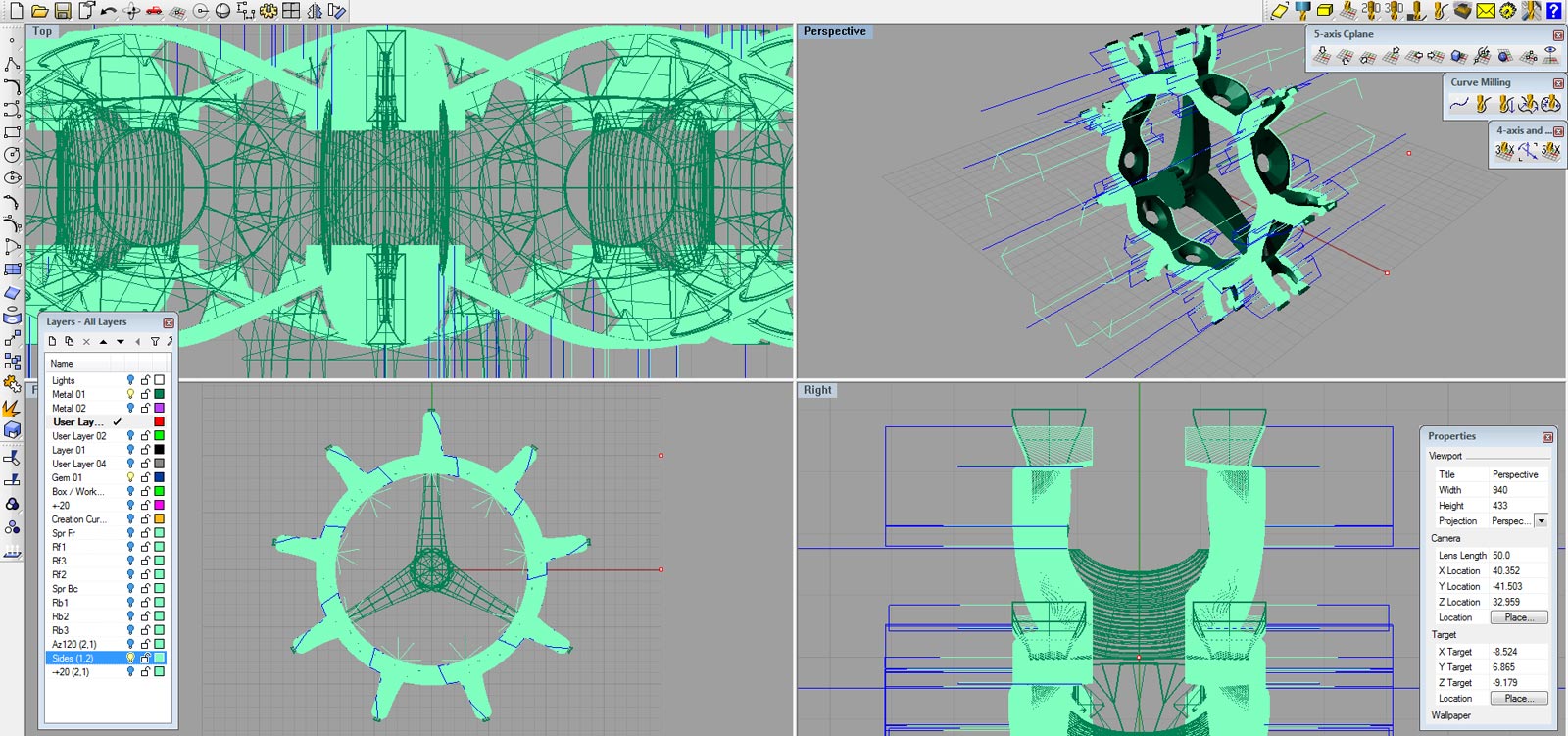This screenshot has width=1568, height=736.
Task: Click the yellow envelope icon in the toolbar
Action: coord(1486,11)
